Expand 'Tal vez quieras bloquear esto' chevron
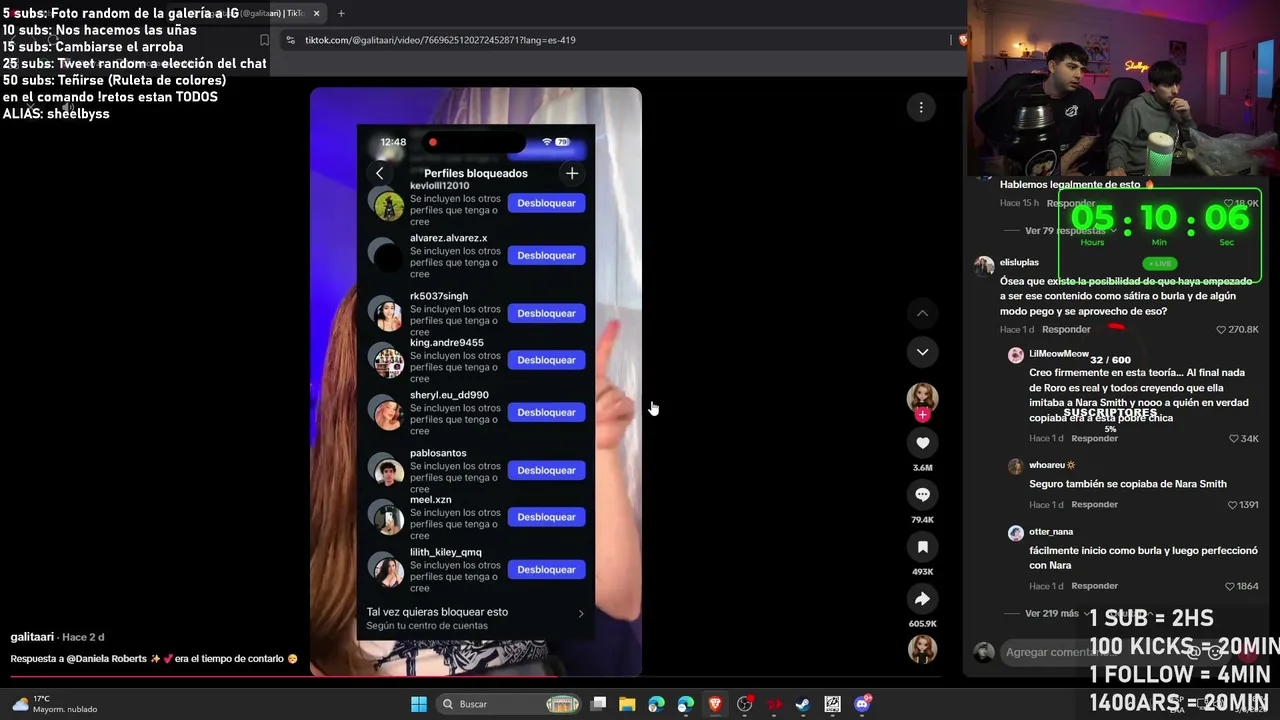 click(581, 613)
